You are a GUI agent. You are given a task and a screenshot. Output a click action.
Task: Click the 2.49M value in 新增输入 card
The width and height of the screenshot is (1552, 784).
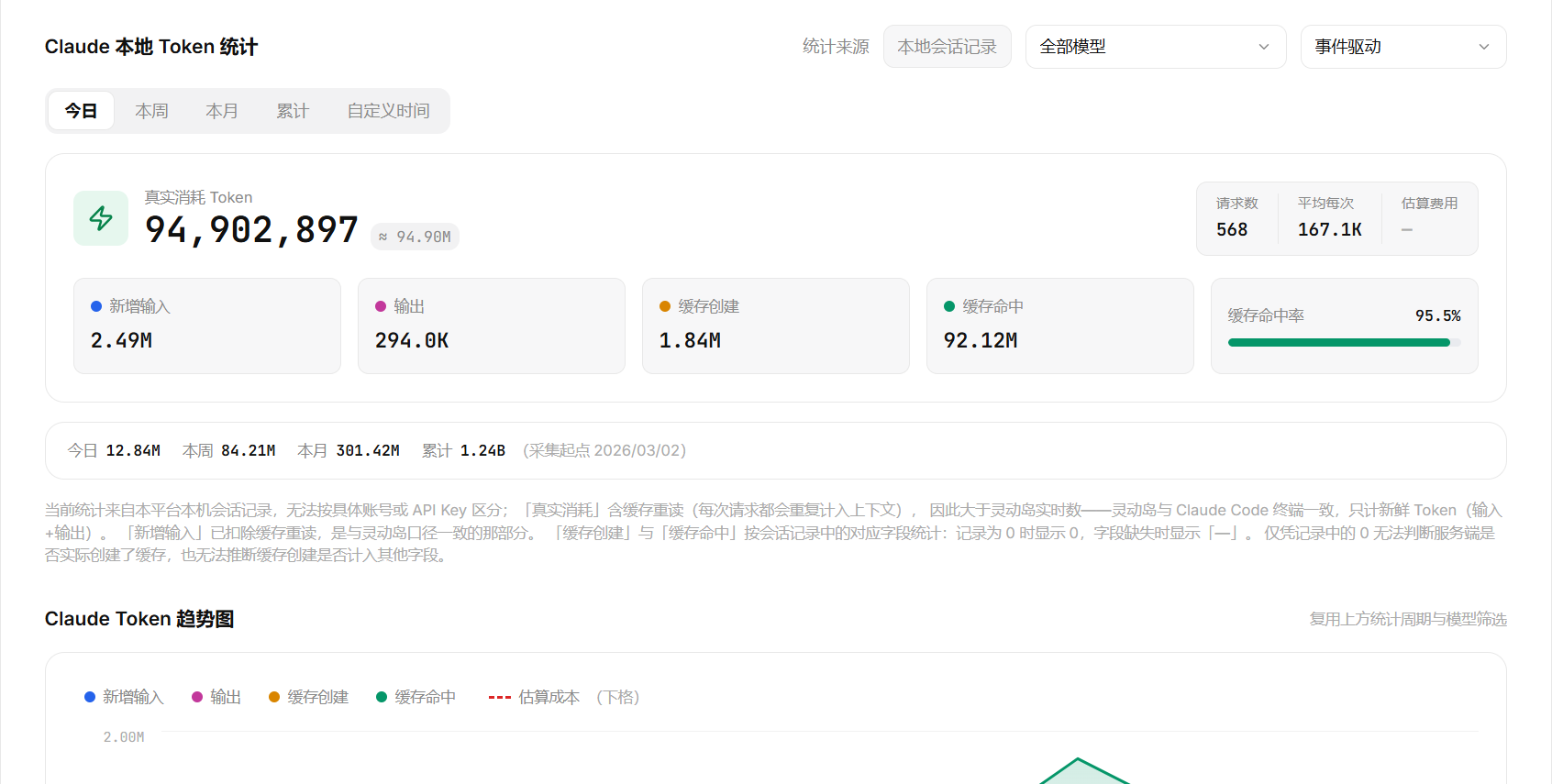point(121,340)
